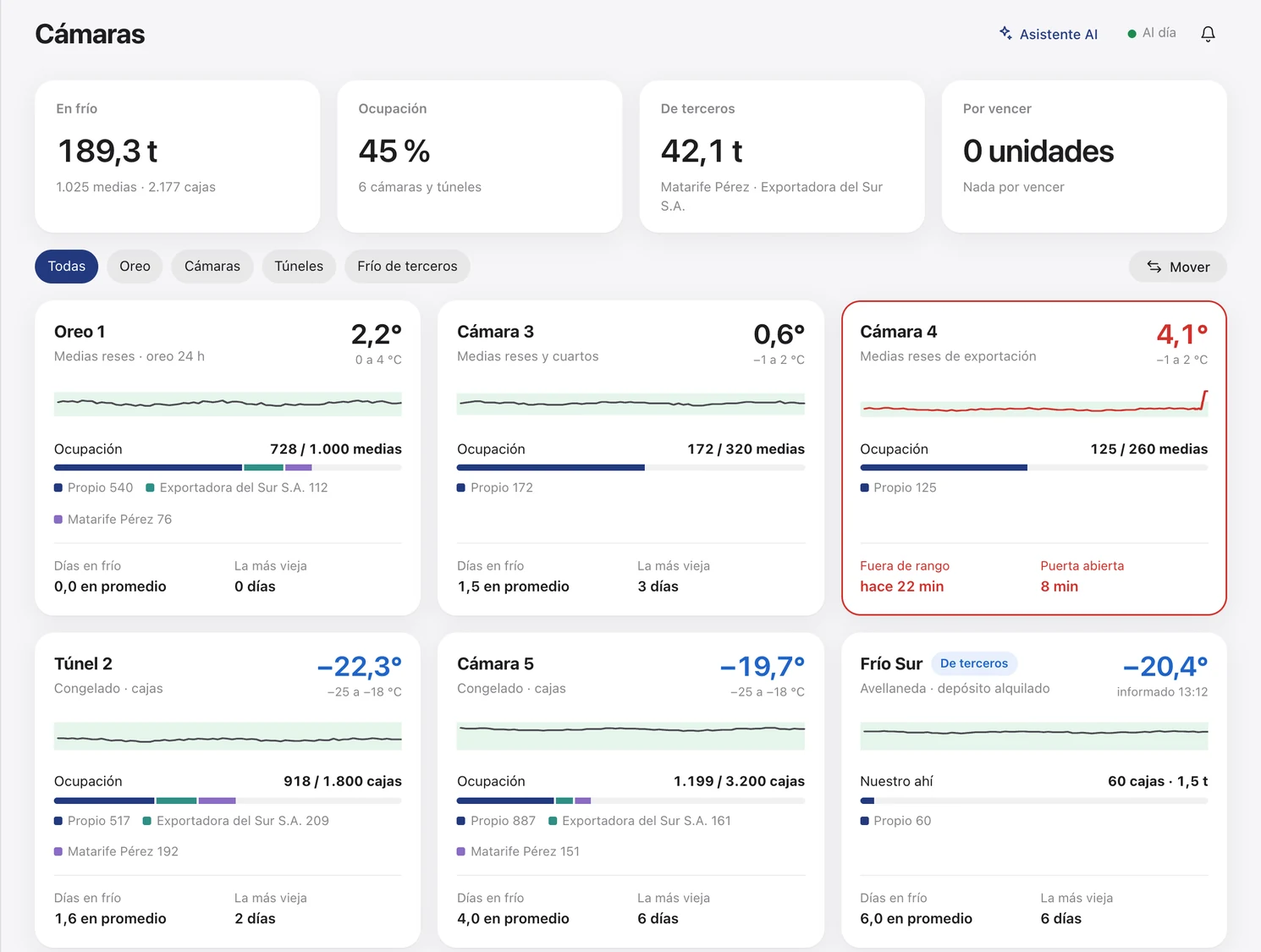1261x952 pixels.
Task: Click the Frío Sur occupancy bar
Action: (x=1034, y=800)
